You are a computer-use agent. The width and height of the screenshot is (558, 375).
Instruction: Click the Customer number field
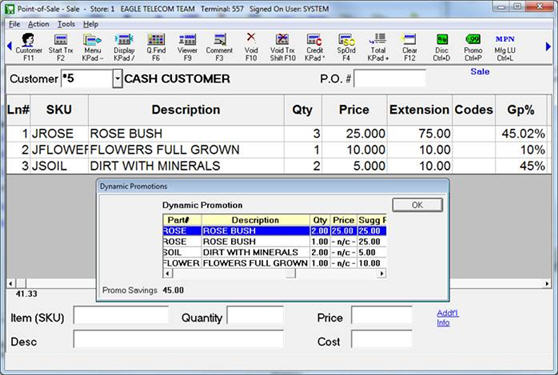click(87, 79)
